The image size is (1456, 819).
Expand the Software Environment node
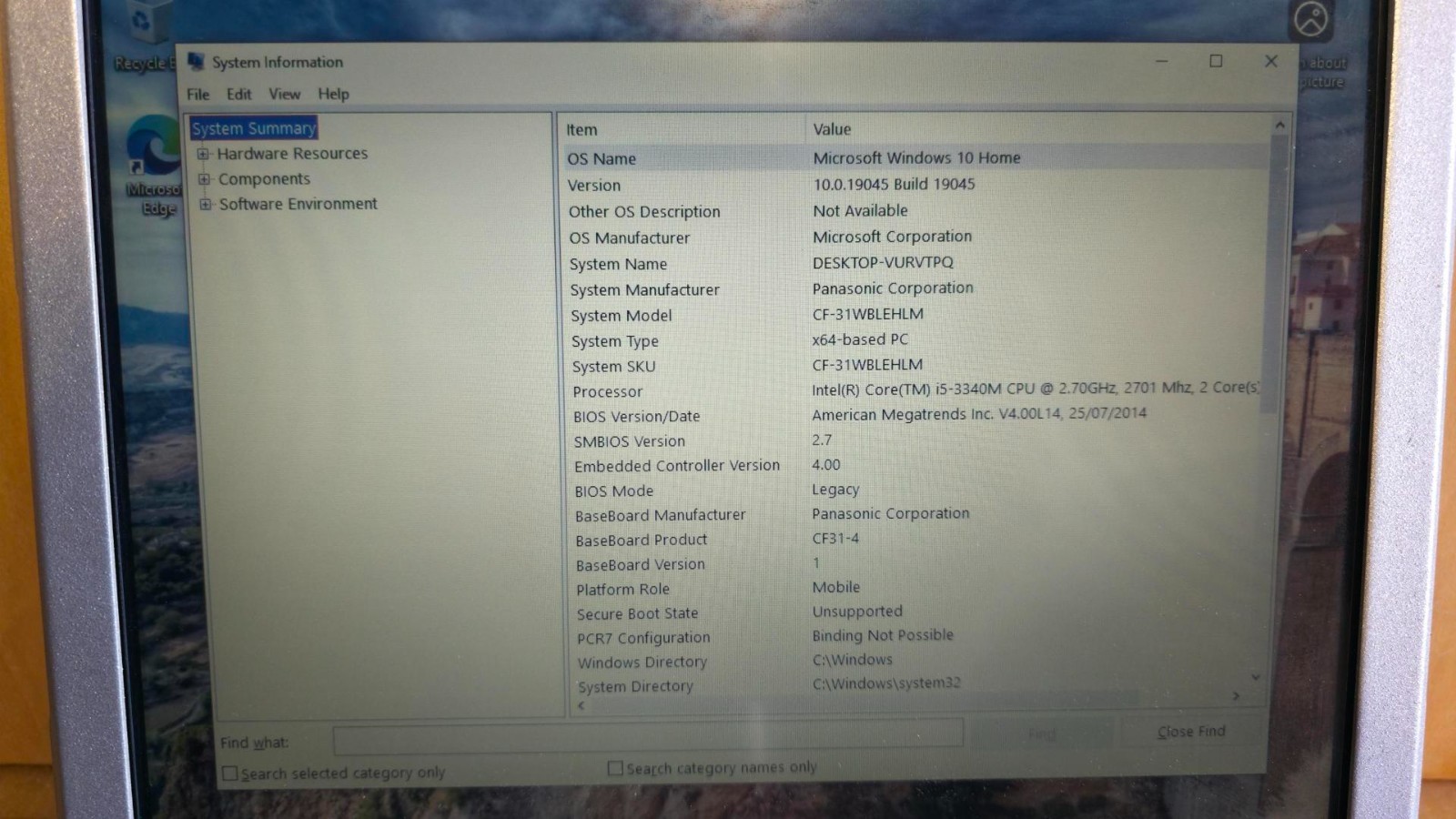pyautogui.click(x=205, y=204)
